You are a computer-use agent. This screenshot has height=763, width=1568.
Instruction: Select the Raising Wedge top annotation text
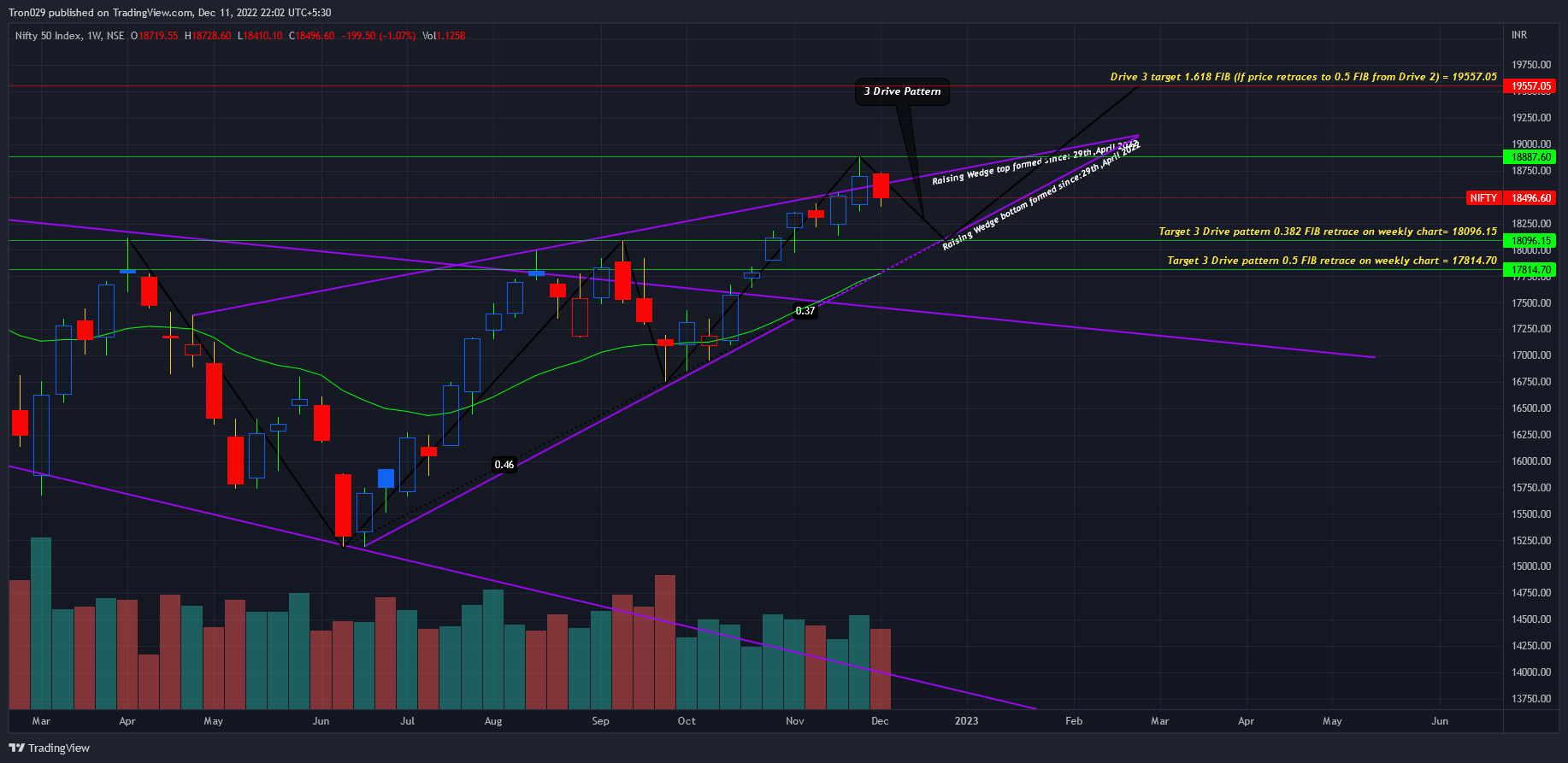coord(1035,162)
